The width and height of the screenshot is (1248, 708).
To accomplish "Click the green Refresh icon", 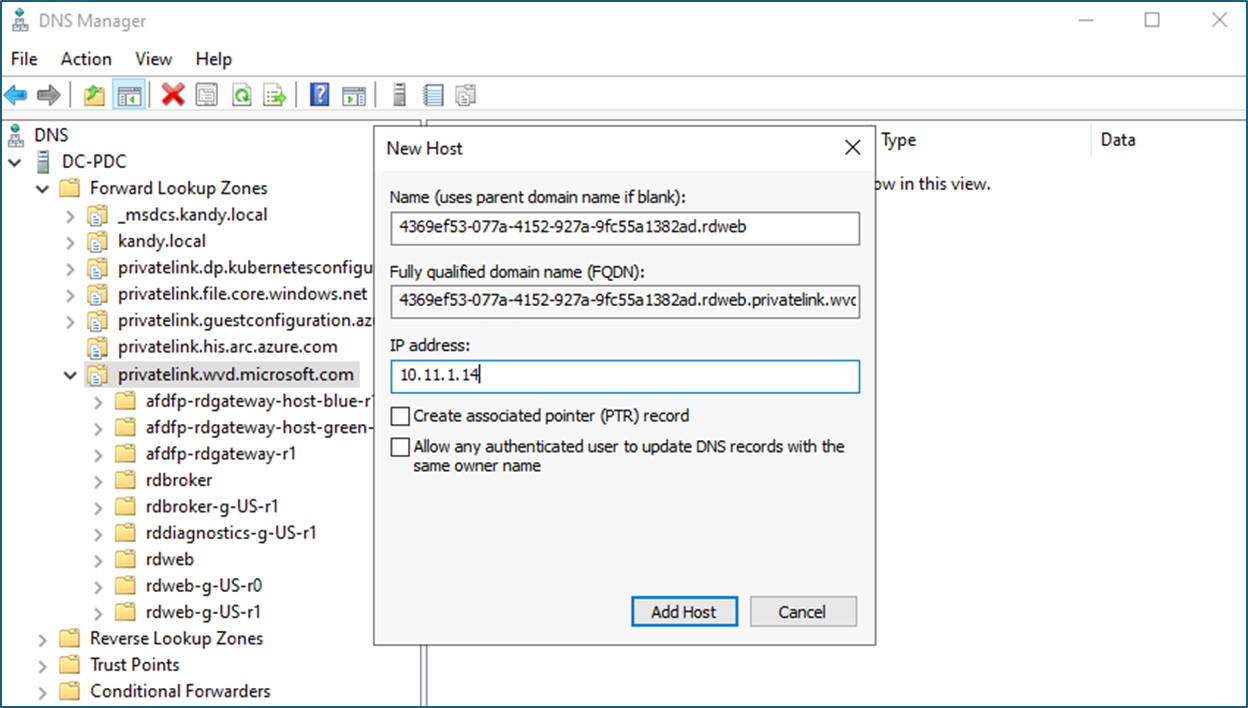I will (x=241, y=95).
